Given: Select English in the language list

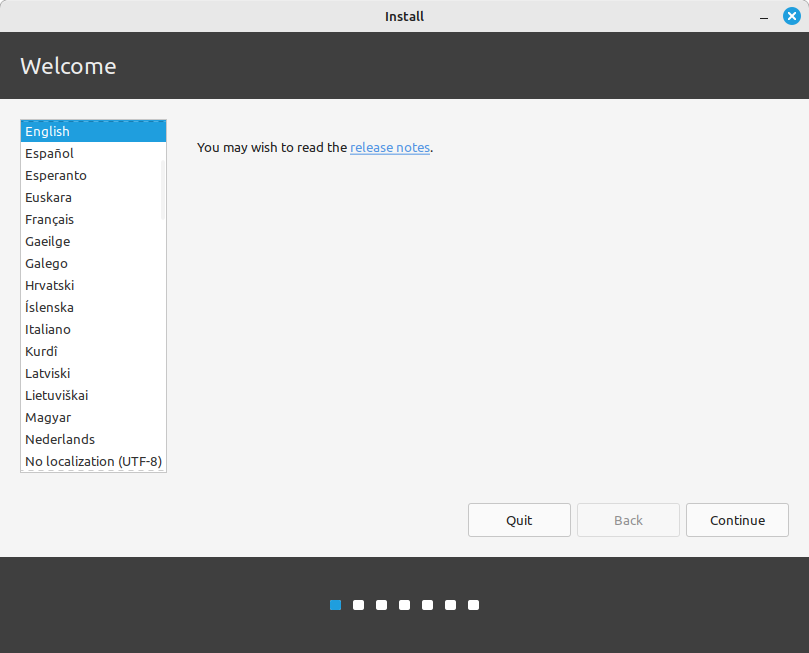Looking at the screenshot, I should (93, 132).
